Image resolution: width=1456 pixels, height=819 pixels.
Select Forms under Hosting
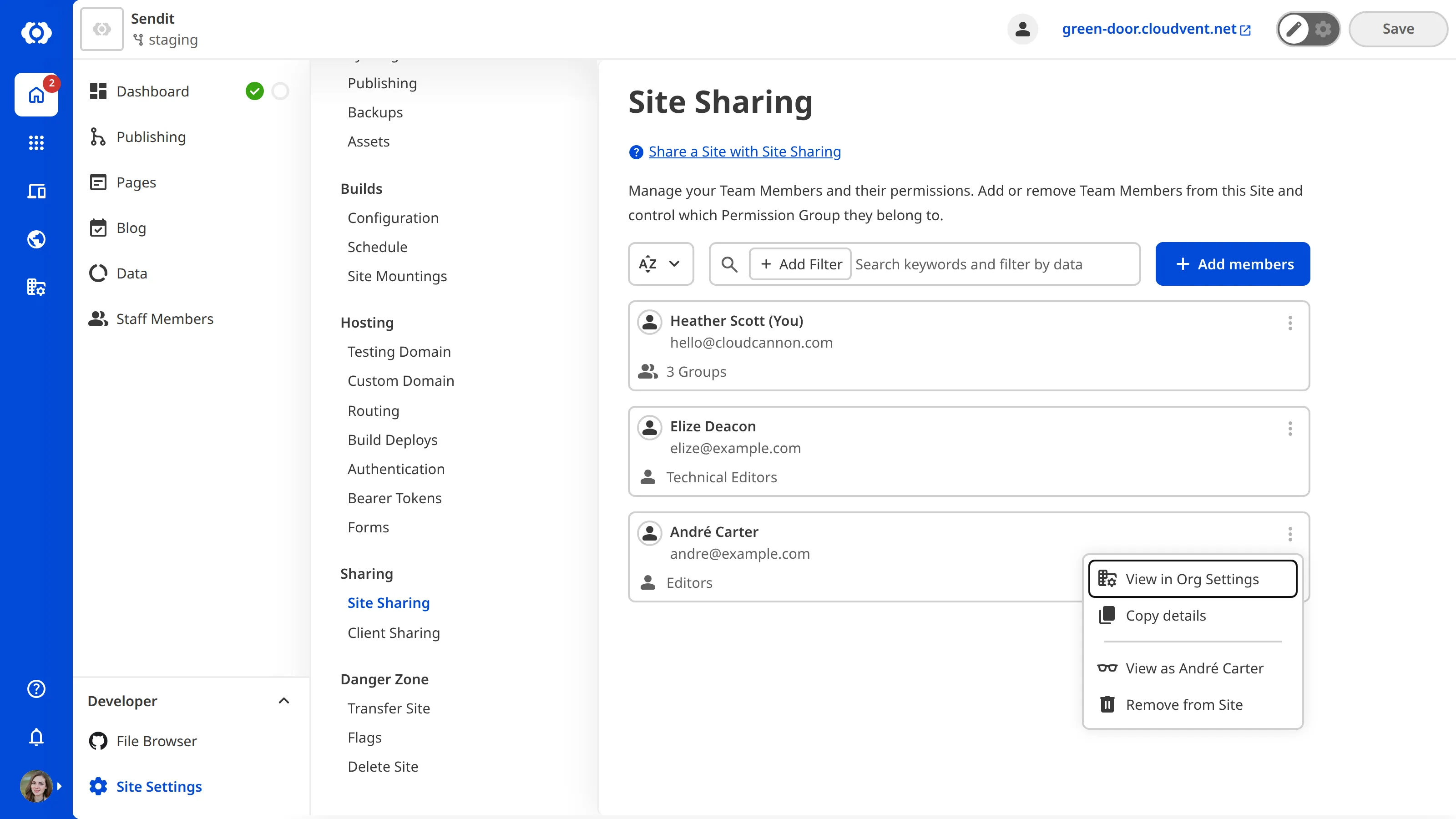click(368, 527)
